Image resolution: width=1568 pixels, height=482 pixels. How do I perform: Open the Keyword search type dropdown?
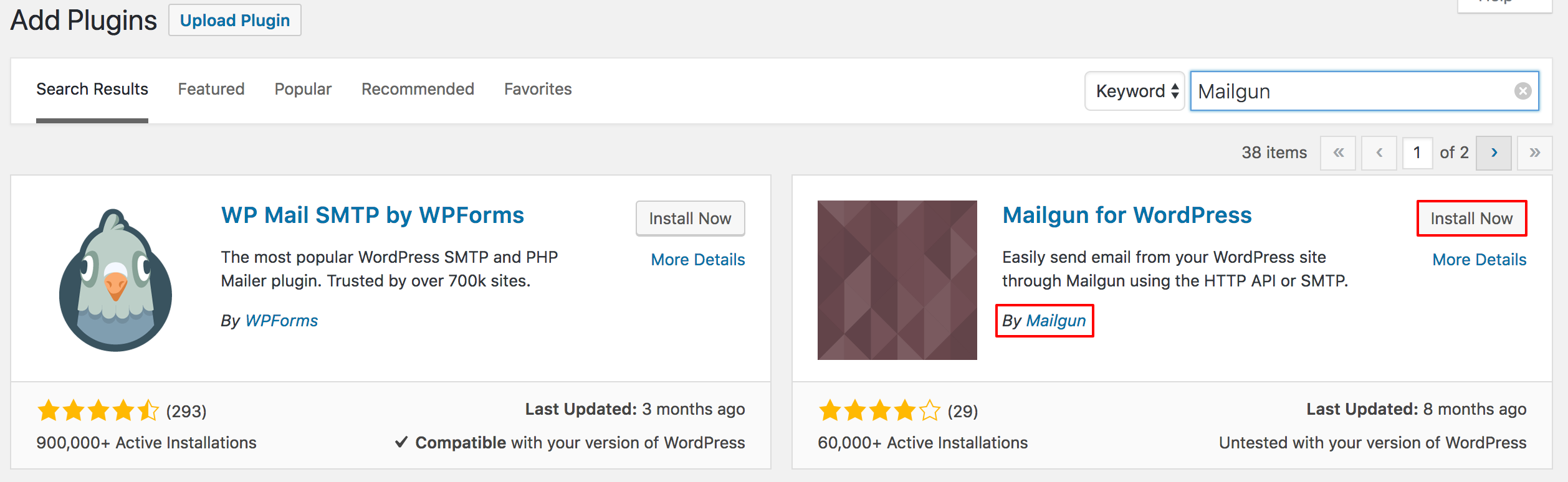pyautogui.click(x=1135, y=91)
